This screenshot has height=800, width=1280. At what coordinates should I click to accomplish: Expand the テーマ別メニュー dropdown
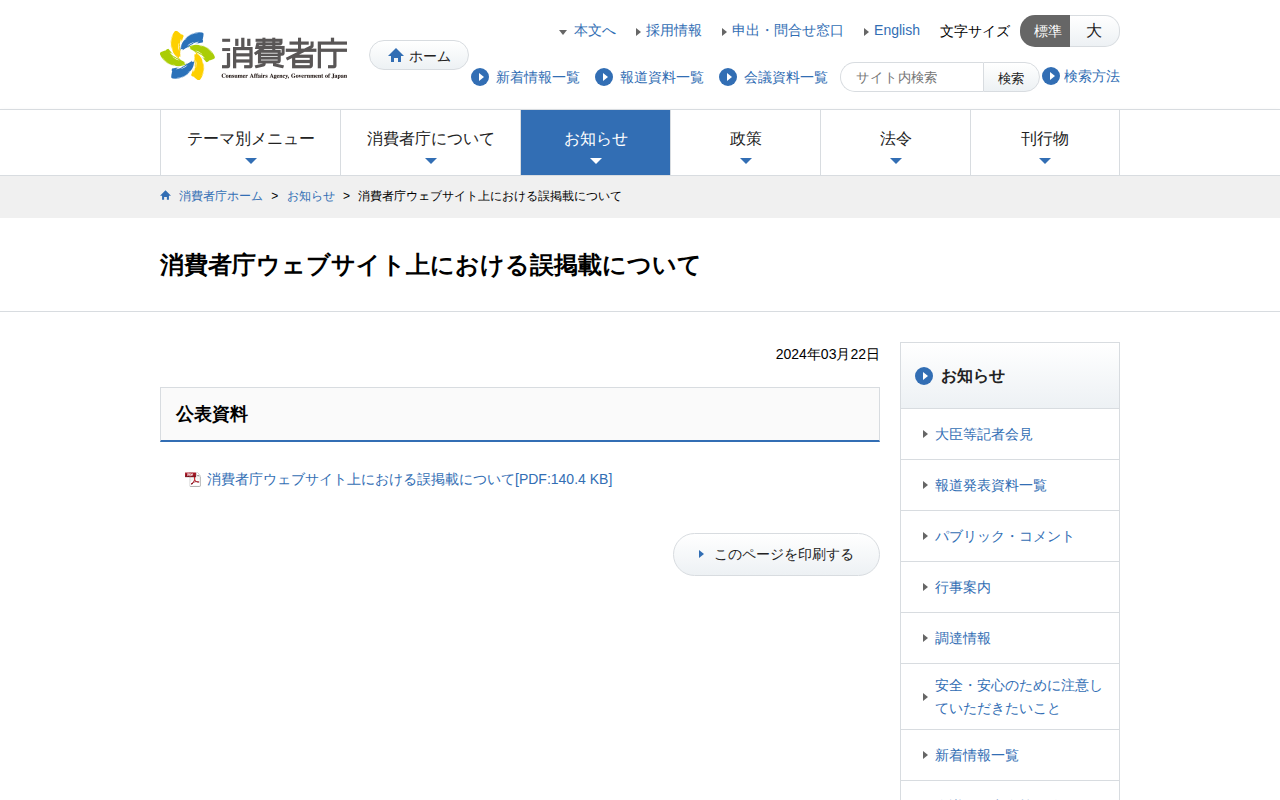click(x=250, y=142)
